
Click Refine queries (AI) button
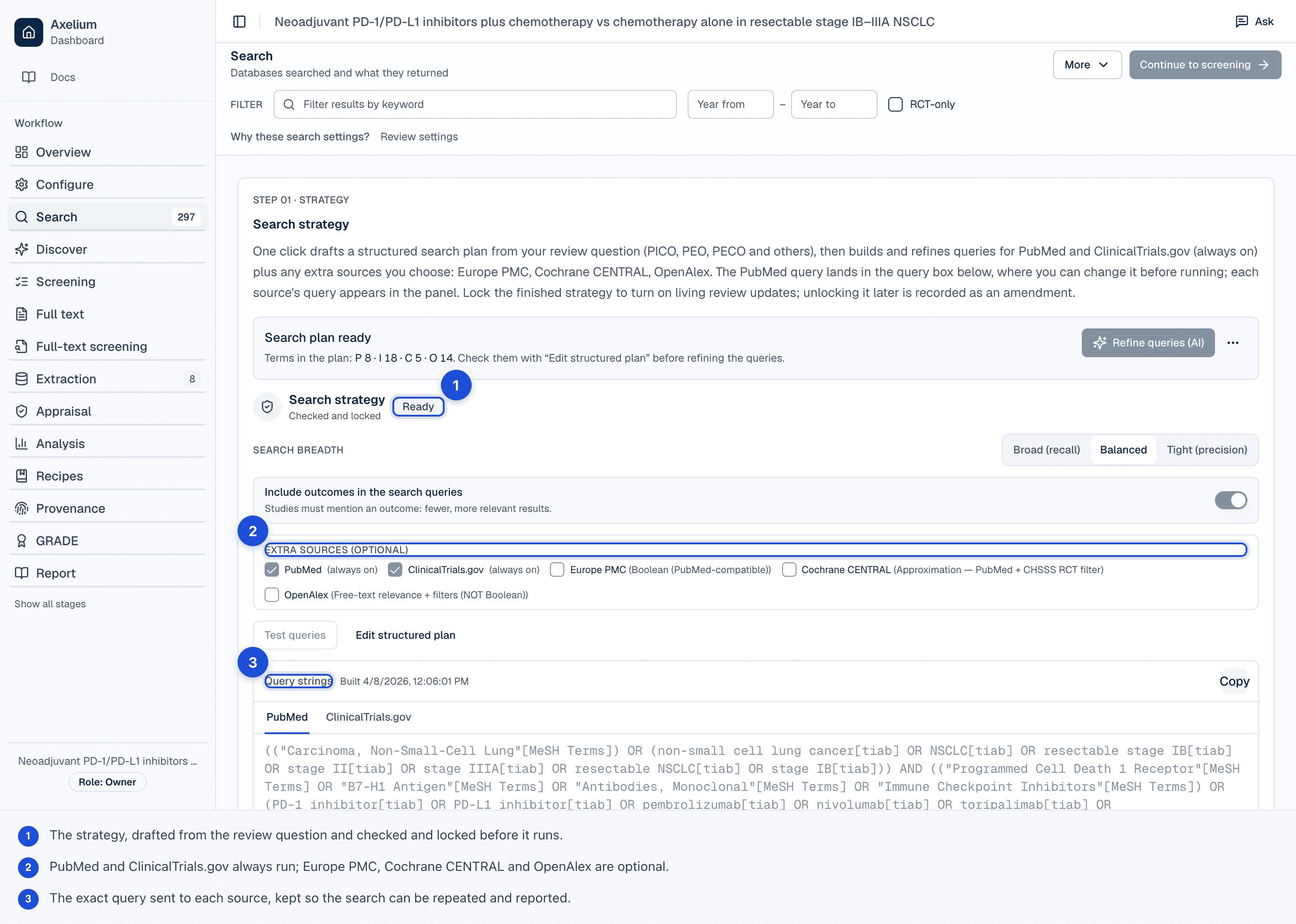point(1147,342)
